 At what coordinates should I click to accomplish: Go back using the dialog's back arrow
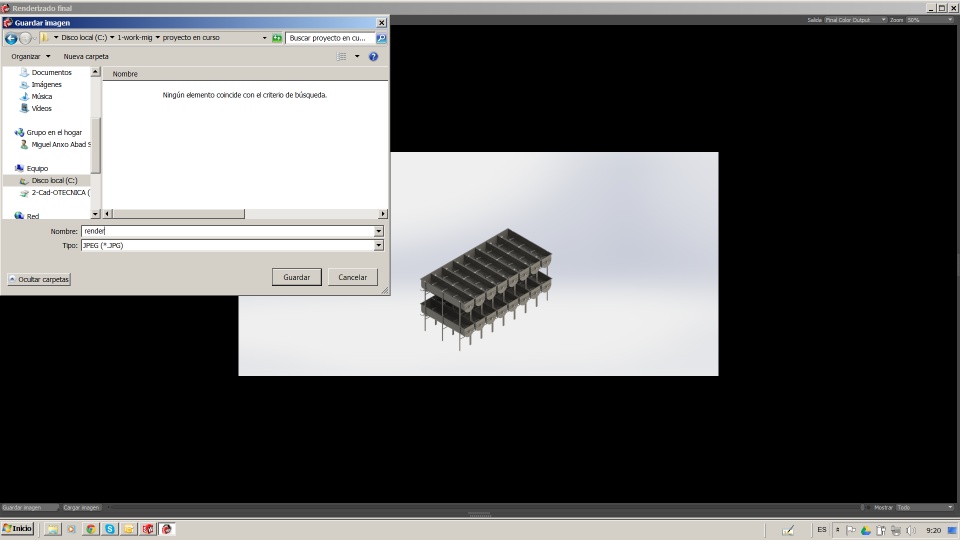click(x=11, y=38)
